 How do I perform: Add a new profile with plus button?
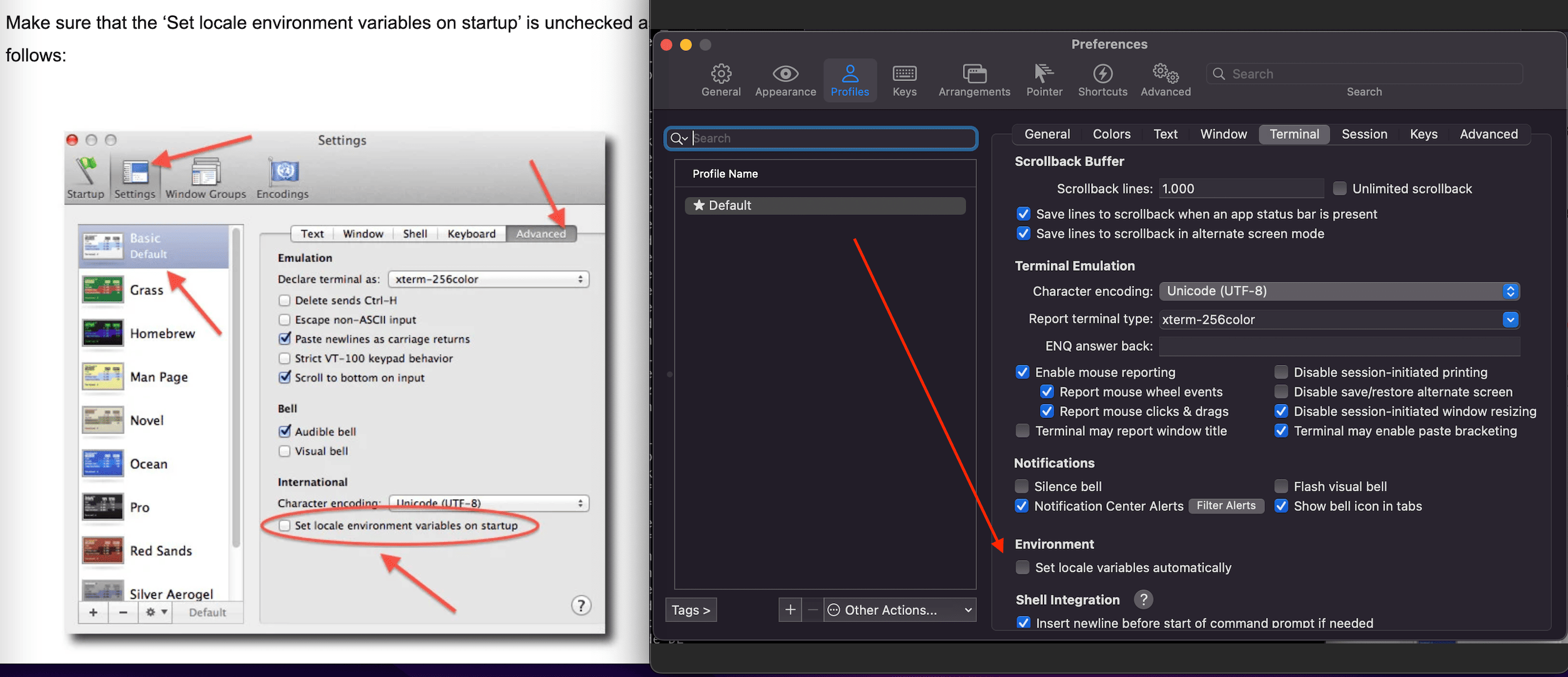790,609
